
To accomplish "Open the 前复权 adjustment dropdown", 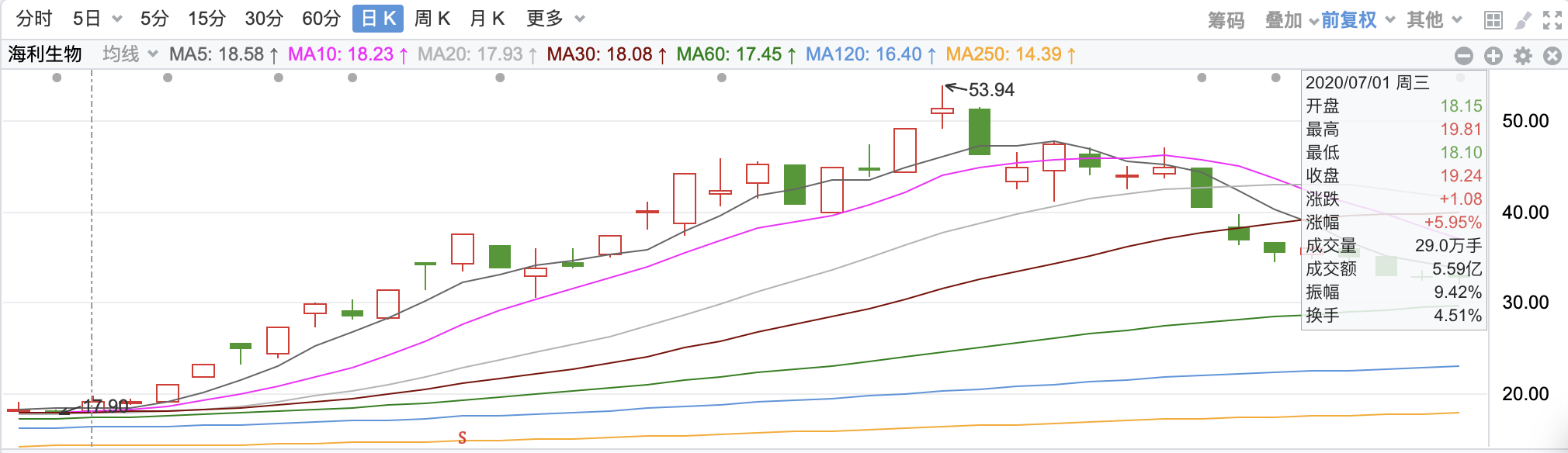I will click(1358, 19).
